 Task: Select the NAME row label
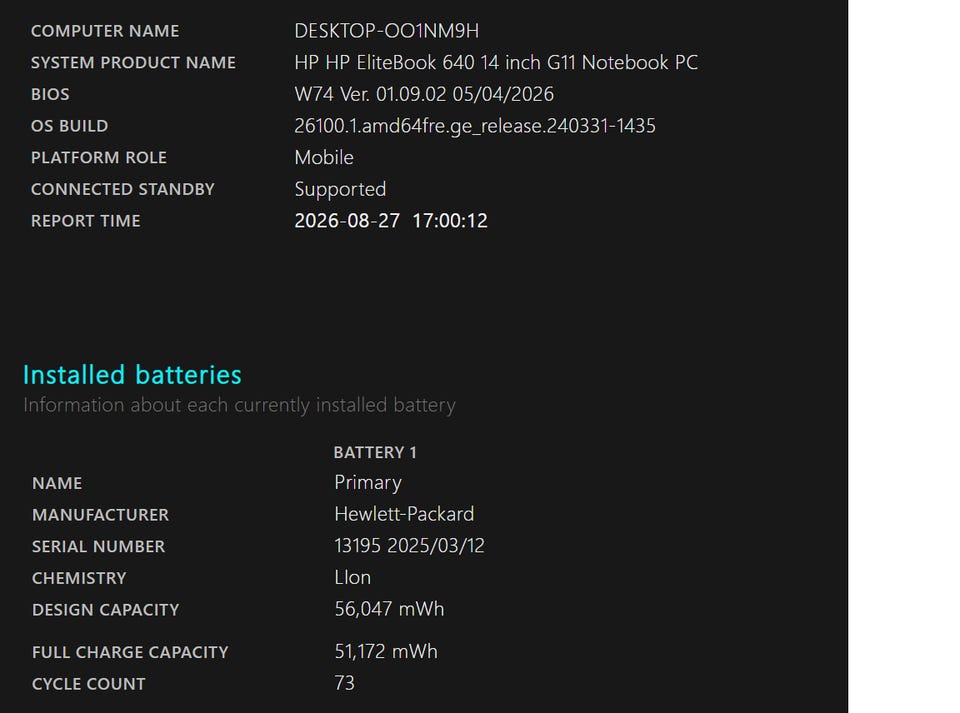tap(57, 483)
